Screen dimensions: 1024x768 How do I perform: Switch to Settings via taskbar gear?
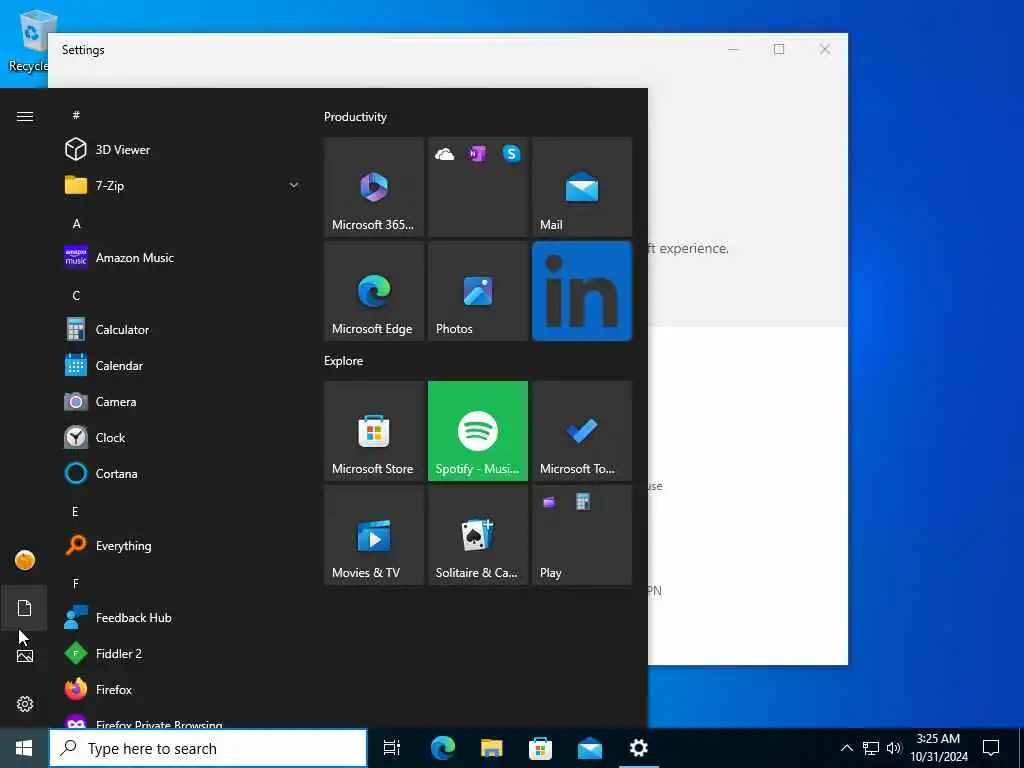pos(638,748)
